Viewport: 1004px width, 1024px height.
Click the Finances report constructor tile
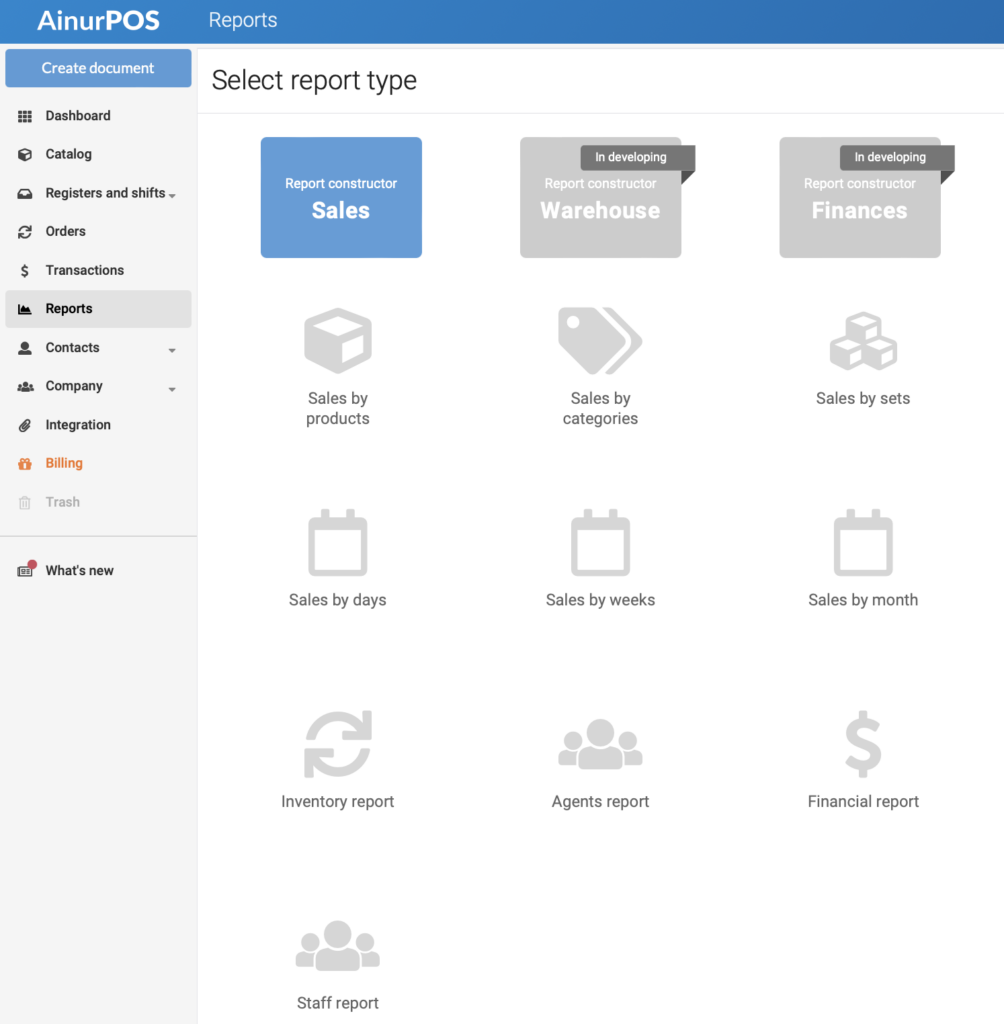pos(860,197)
